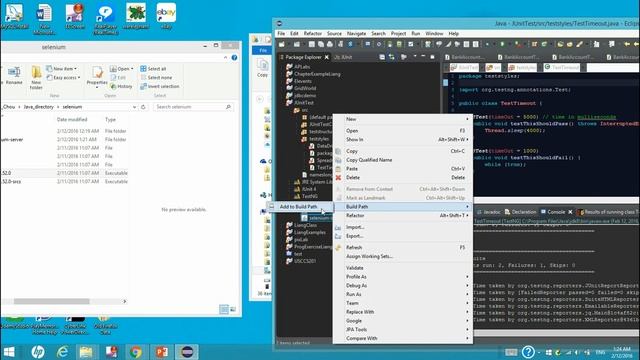Viewport: 640px width, 360px height.
Task: Open Properties icon in Explorer ribbon
Action: click(97, 76)
